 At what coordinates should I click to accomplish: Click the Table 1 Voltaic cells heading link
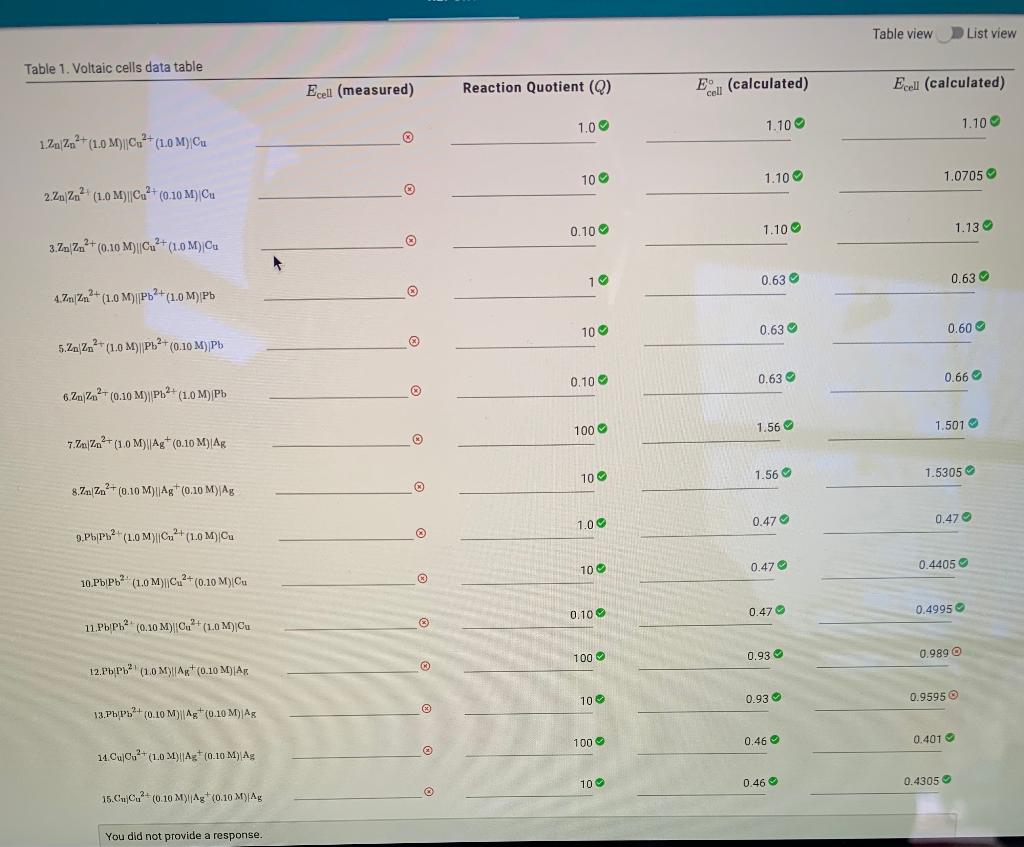(x=113, y=67)
